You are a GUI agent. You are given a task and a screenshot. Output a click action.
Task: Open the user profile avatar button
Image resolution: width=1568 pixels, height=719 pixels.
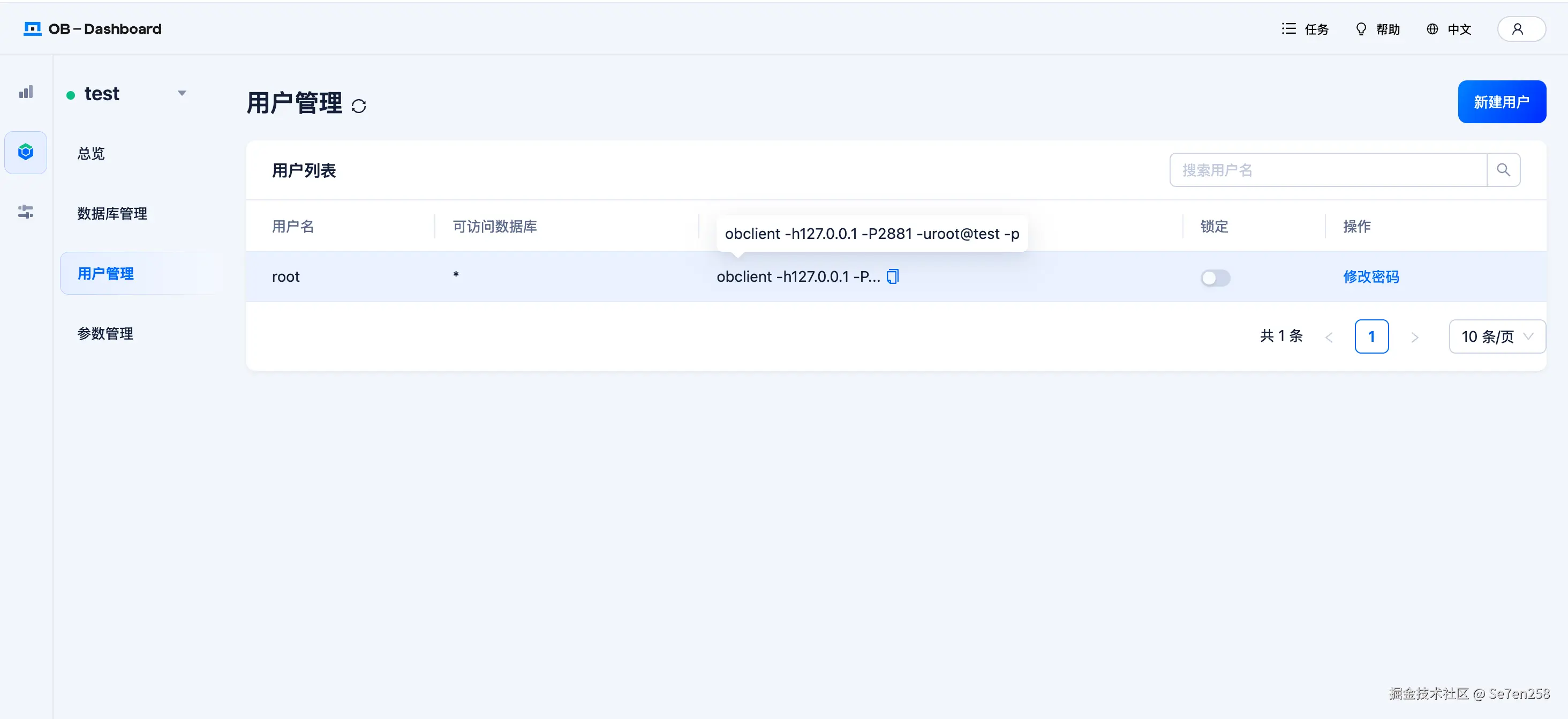pos(1520,29)
